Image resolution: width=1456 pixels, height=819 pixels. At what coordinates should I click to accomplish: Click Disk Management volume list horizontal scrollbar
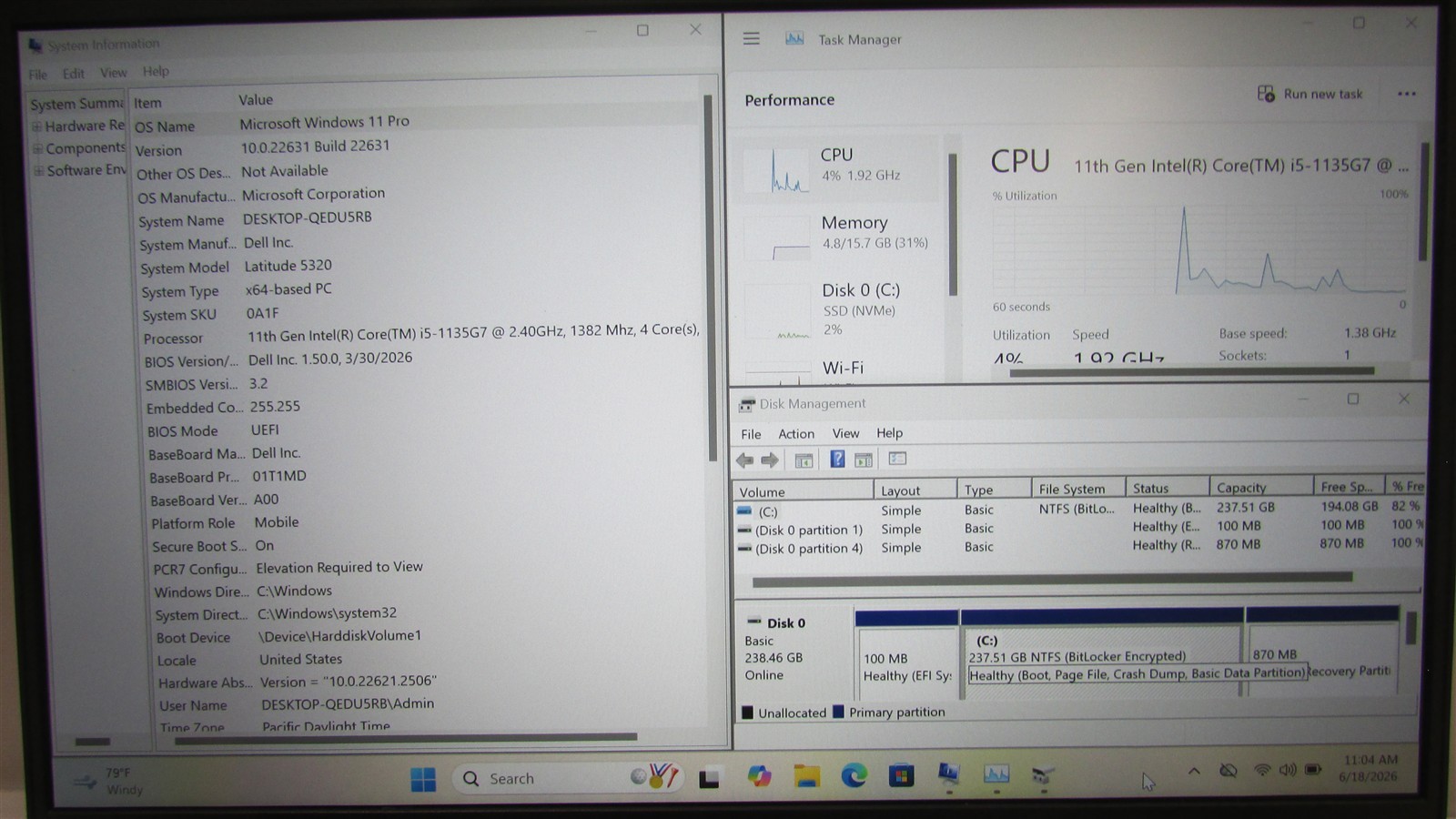click(x=1052, y=578)
